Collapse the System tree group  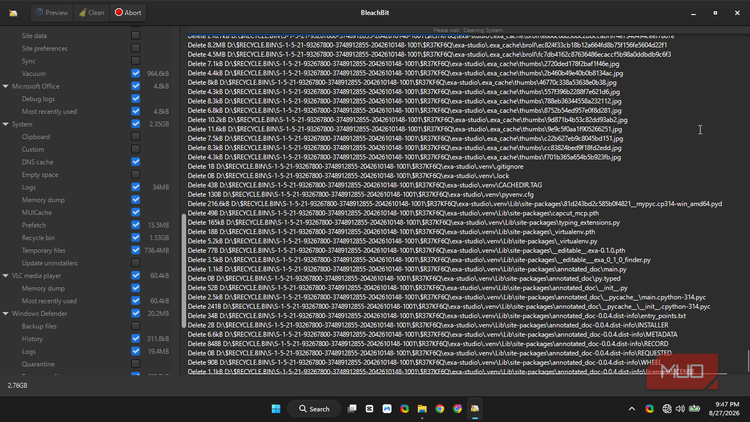[6, 124]
